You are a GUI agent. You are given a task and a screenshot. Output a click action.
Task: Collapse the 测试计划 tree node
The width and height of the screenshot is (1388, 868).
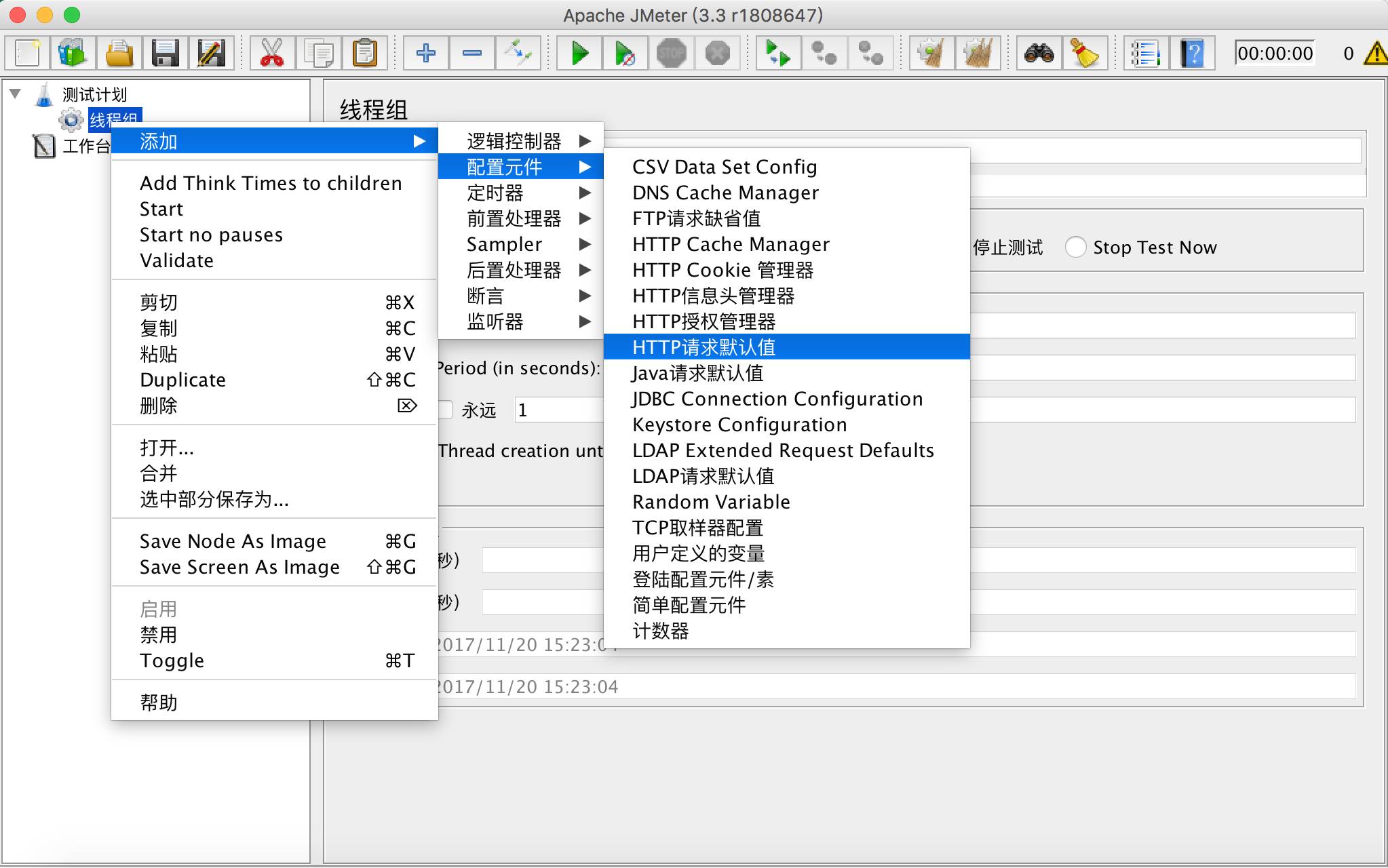[15, 94]
